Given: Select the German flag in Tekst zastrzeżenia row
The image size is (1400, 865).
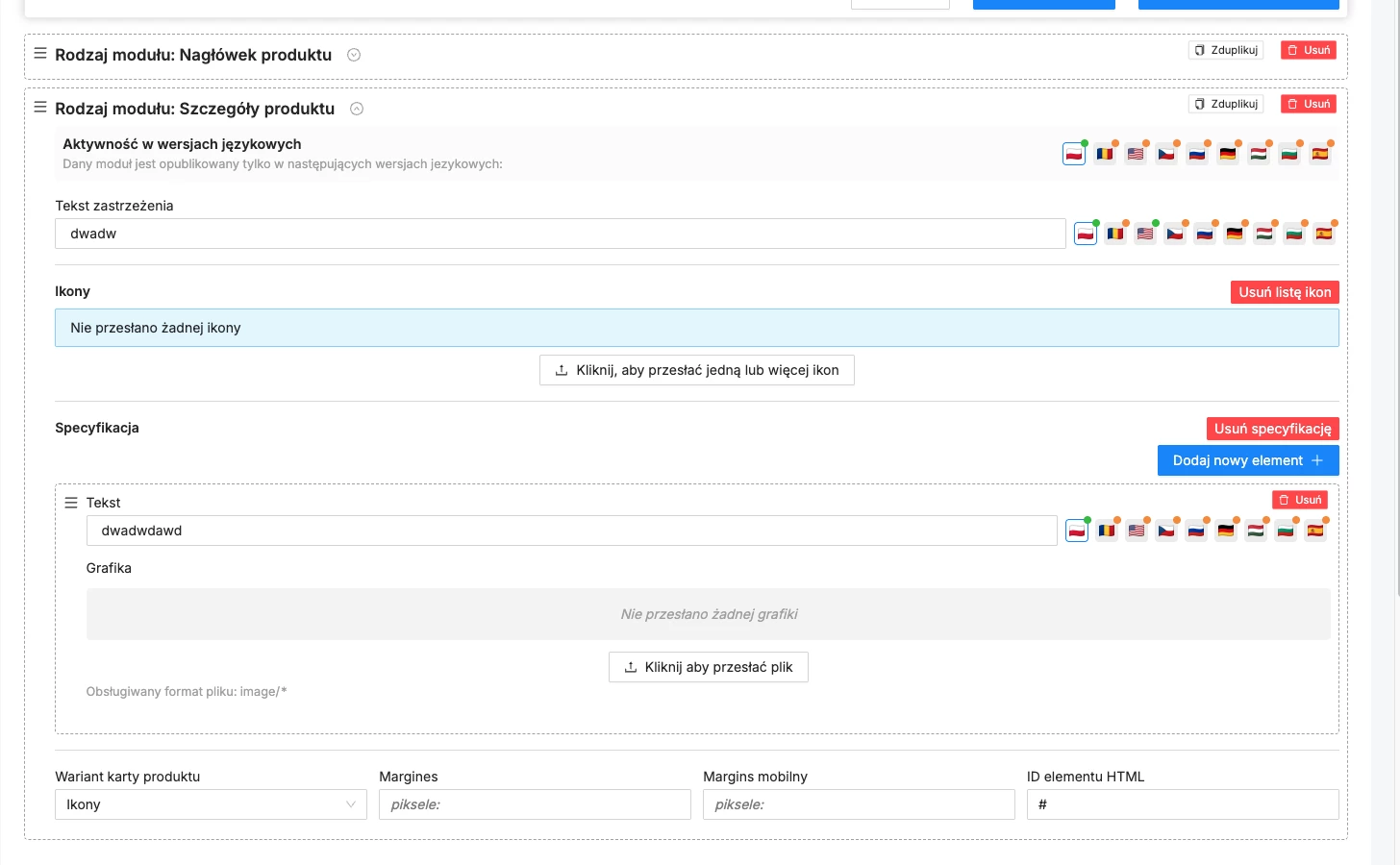Looking at the screenshot, I should point(1235,234).
